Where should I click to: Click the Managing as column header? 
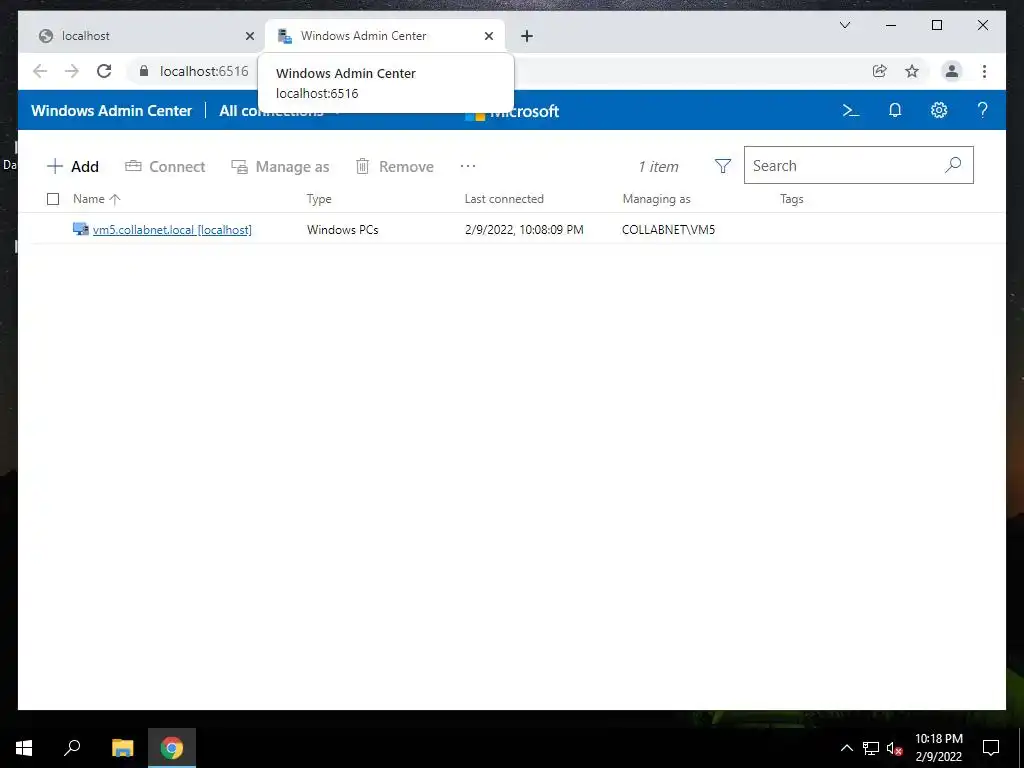(x=656, y=199)
